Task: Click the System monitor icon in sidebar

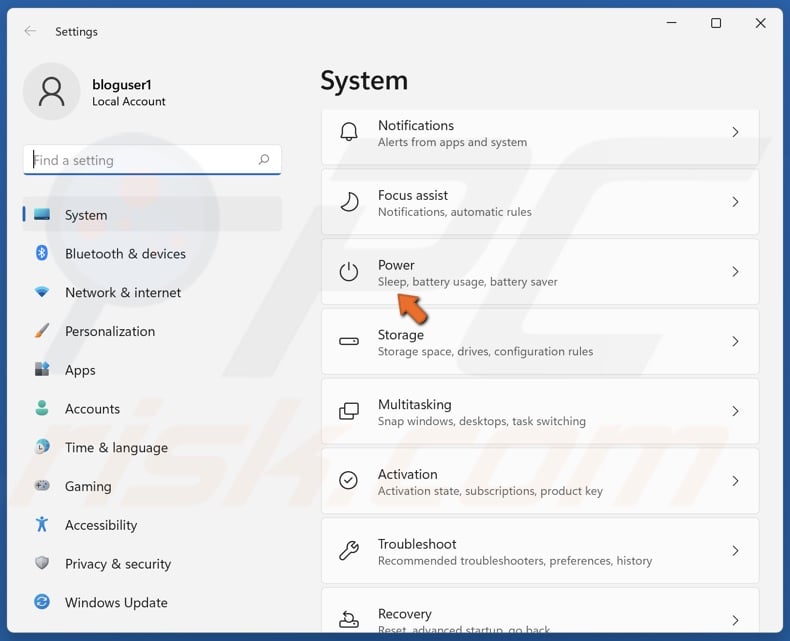Action: [x=42, y=215]
